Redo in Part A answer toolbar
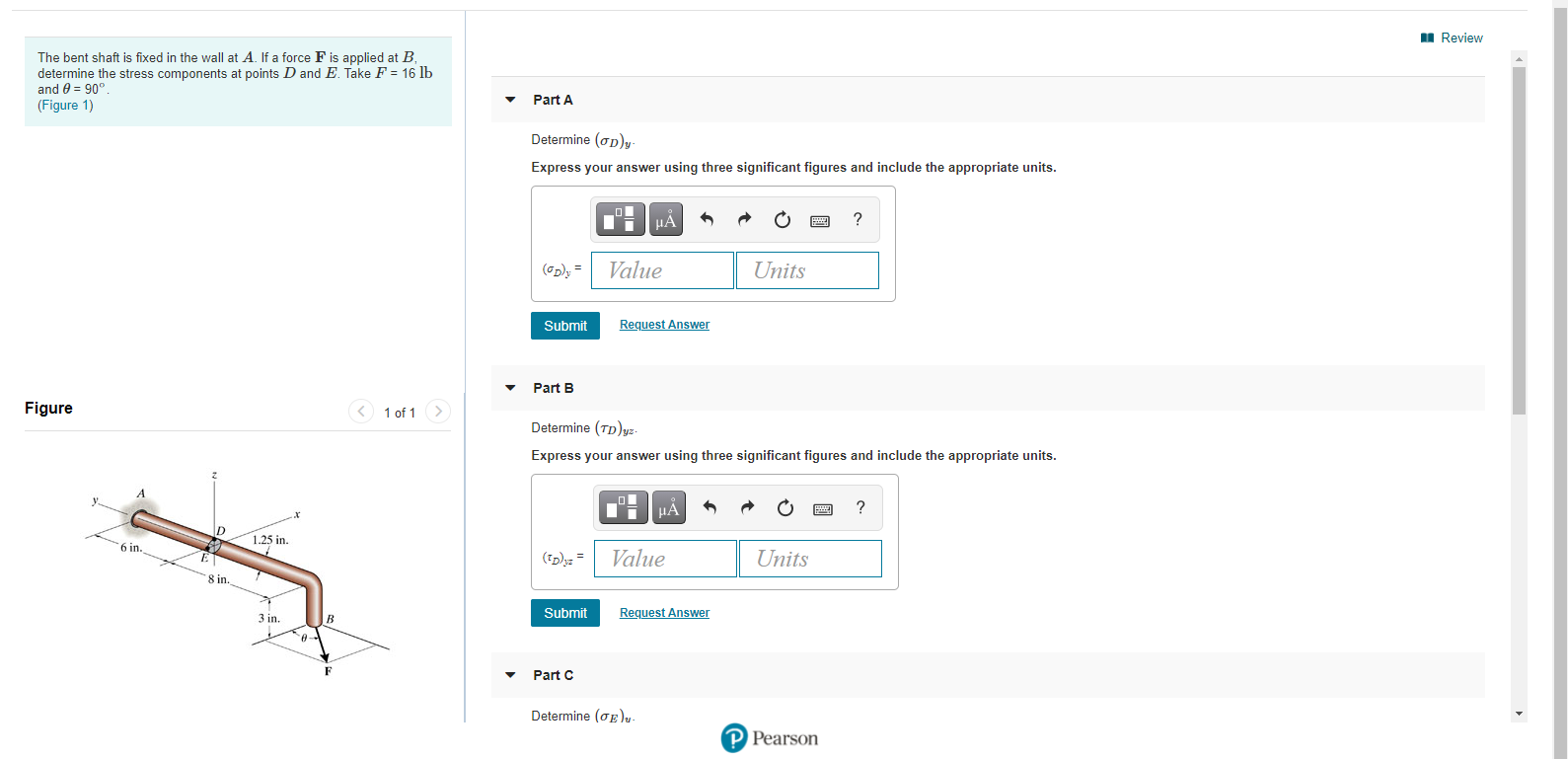Image resolution: width=1568 pixels, height=759 pixels. (x=744, y=219)
